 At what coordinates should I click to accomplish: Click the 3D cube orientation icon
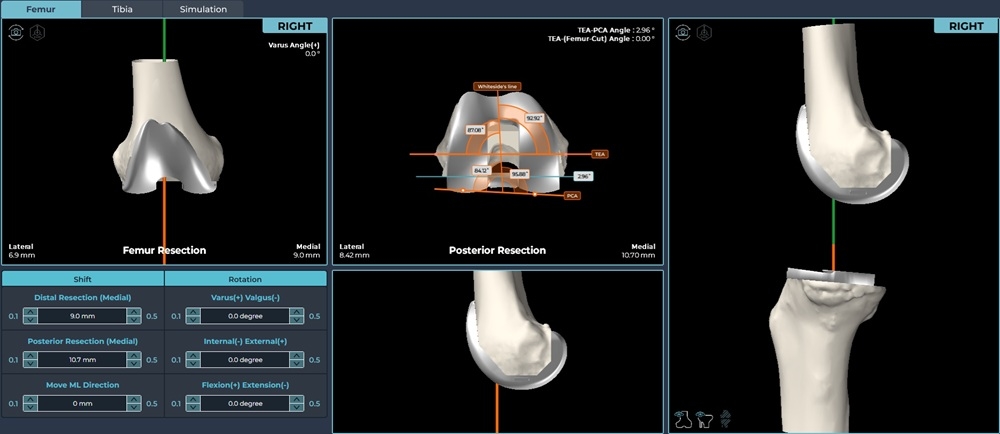point(37,32)
